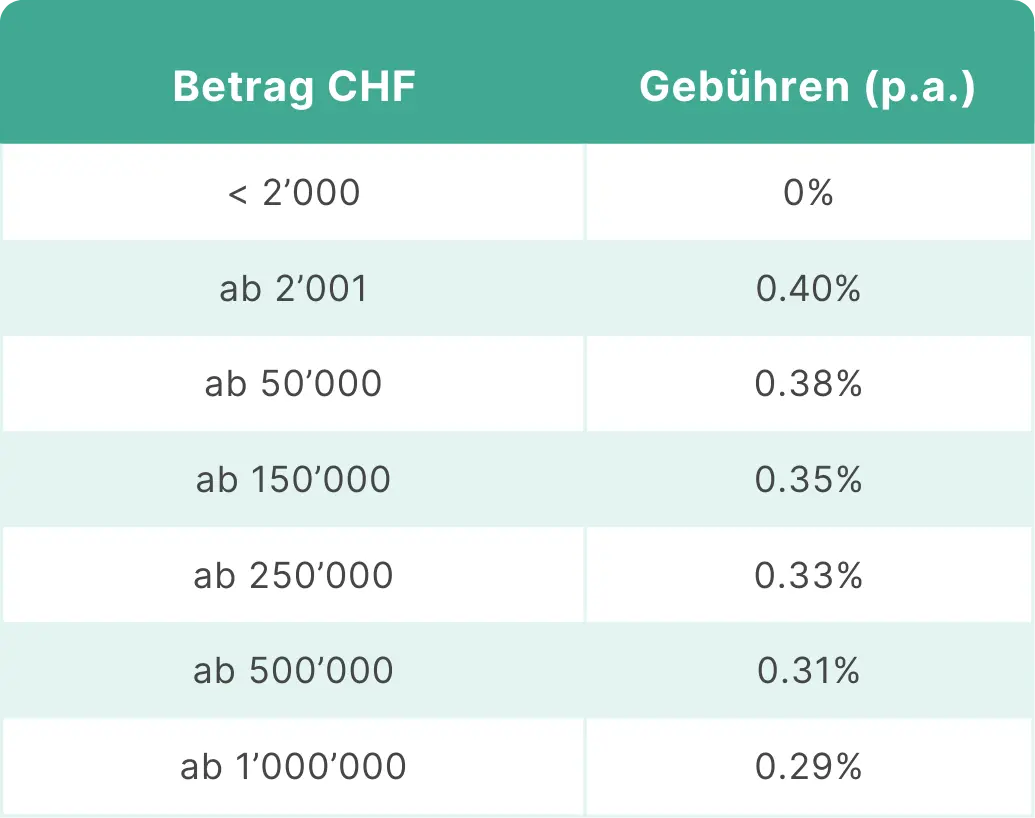This screenshot has height=818, width=1035.
Task: Click the "ab 500'000" amount cell
Action: click(294, 671)
